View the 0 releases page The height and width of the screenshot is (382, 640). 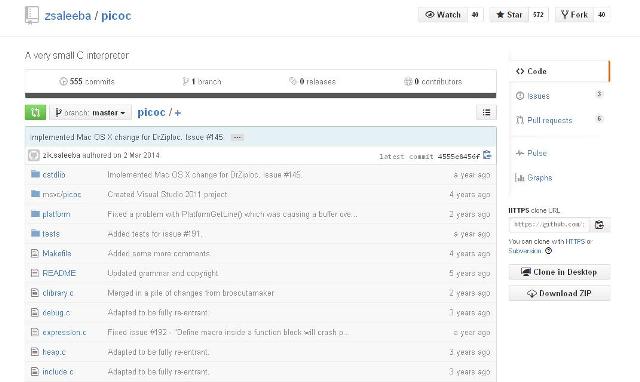[x=312, y=82]
